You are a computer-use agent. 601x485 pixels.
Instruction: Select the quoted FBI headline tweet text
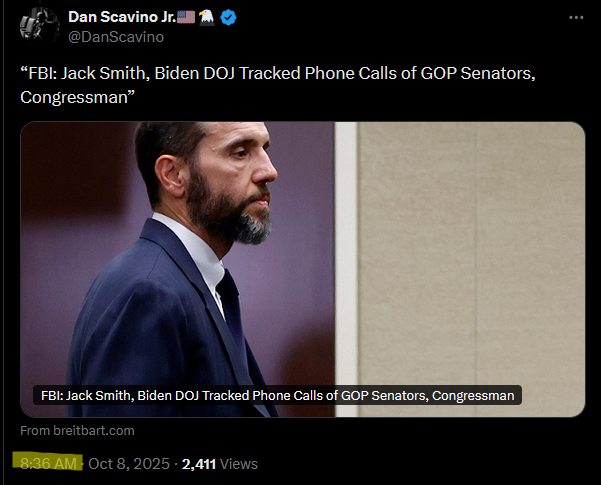point(278,85)
